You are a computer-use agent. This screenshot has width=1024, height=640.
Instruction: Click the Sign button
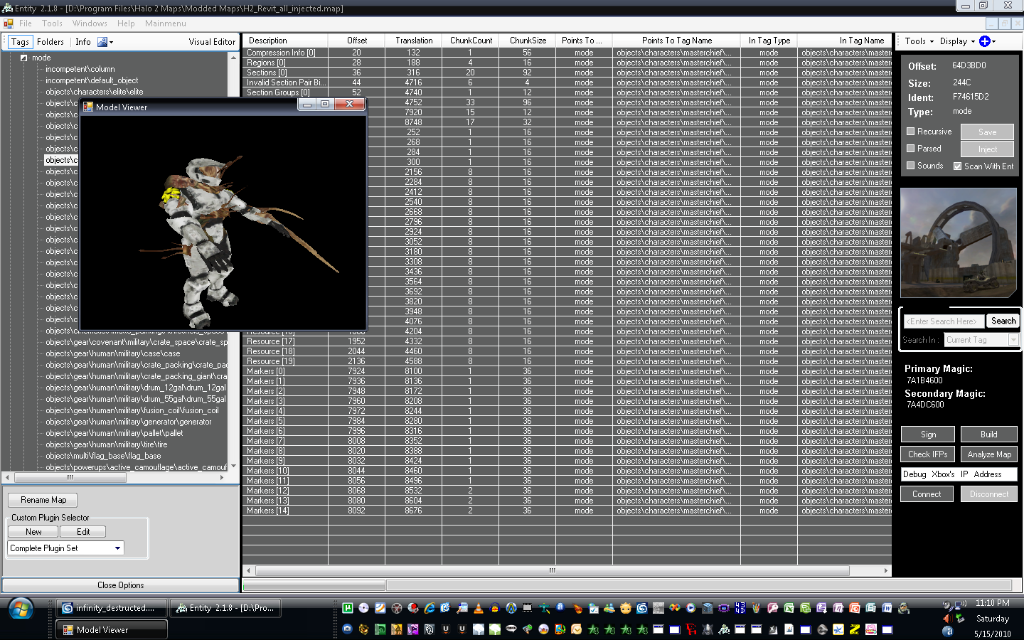(x=928, y=434)
